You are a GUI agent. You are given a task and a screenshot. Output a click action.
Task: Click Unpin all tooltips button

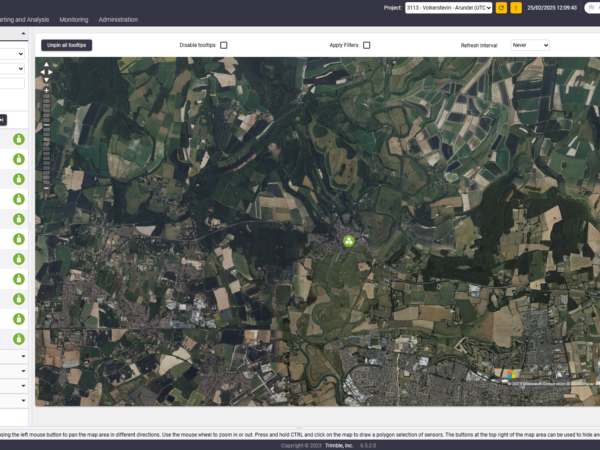67,45
